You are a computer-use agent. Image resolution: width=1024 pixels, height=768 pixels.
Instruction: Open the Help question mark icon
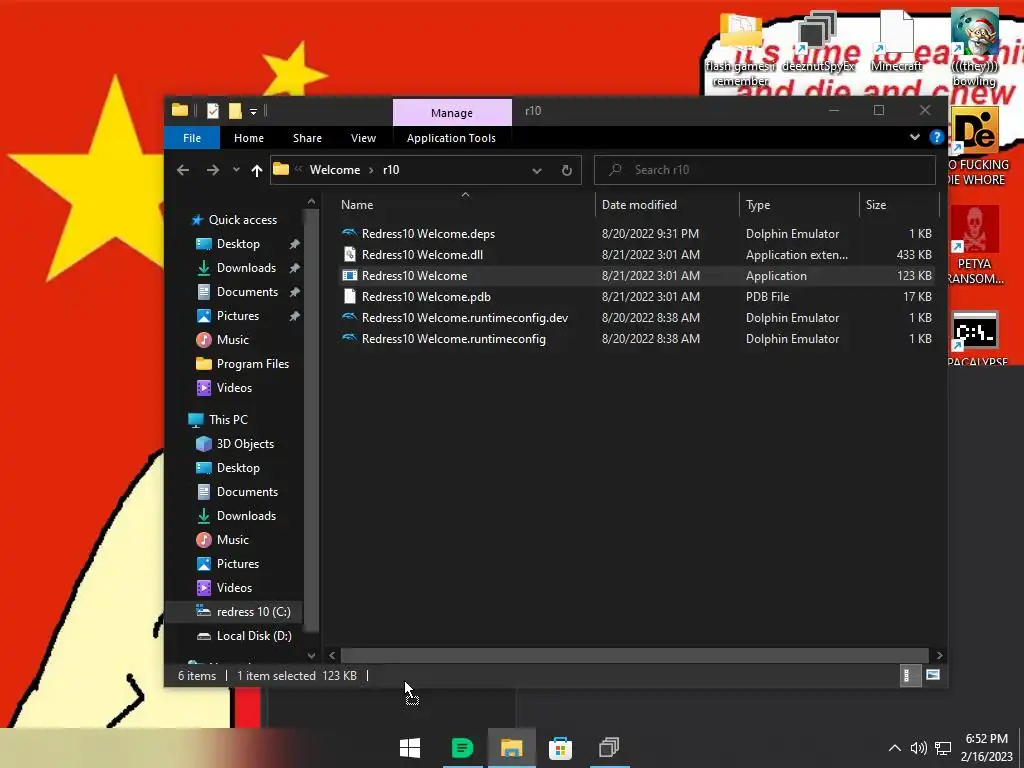(936, 137)
